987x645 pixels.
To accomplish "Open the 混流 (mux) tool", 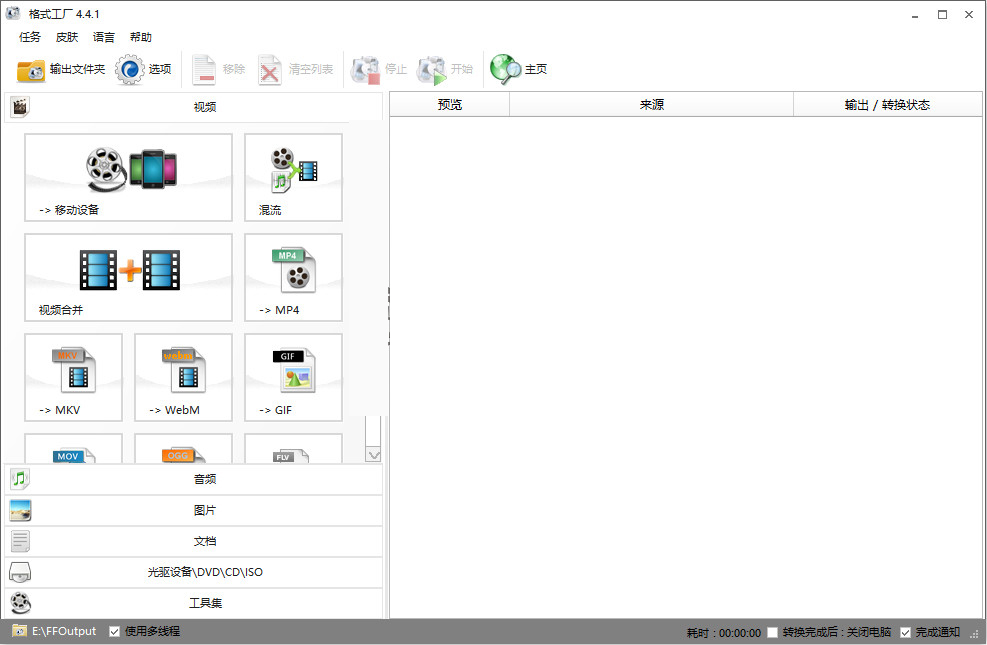I will point(293,177).
